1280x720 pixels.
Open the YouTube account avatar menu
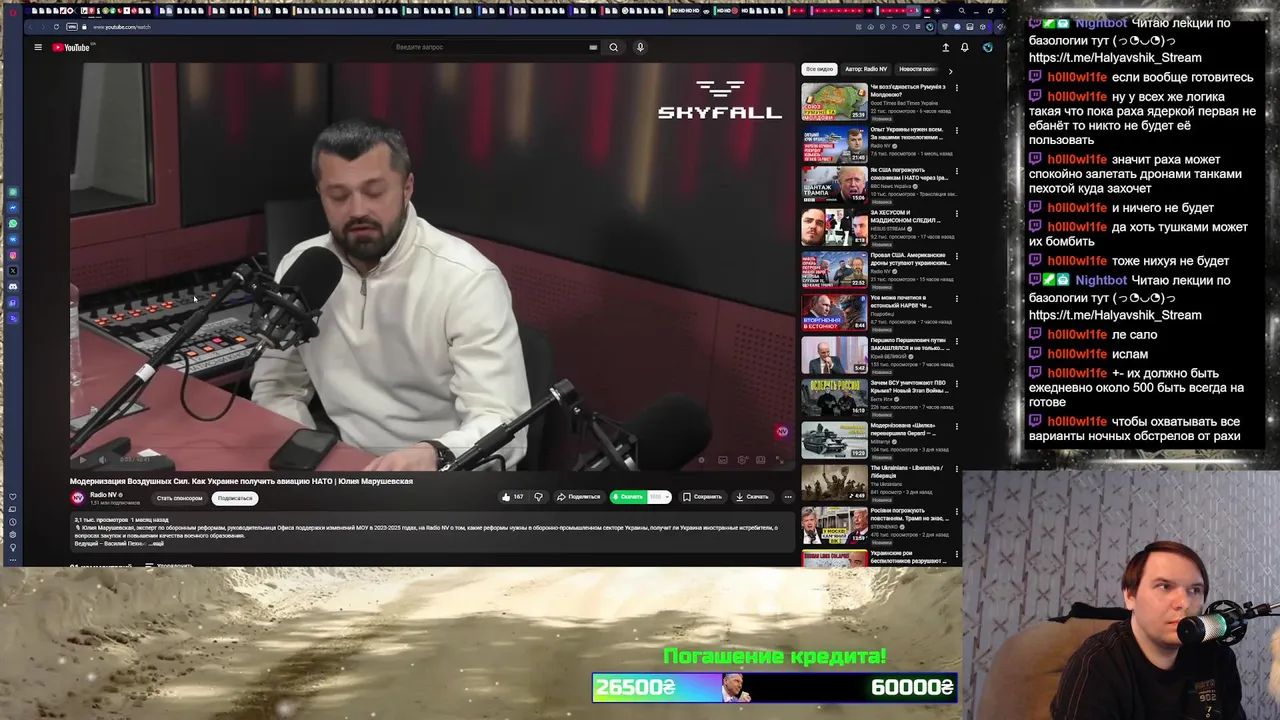(x=988, y=47)
